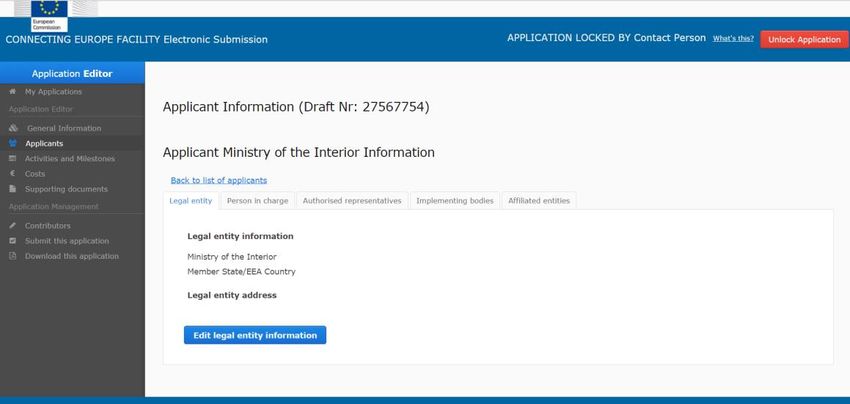The width and height of the screenshot is (850, 404).
Task: Choose Submit this application
Action: pyautogui.click(x=67, y=241)
